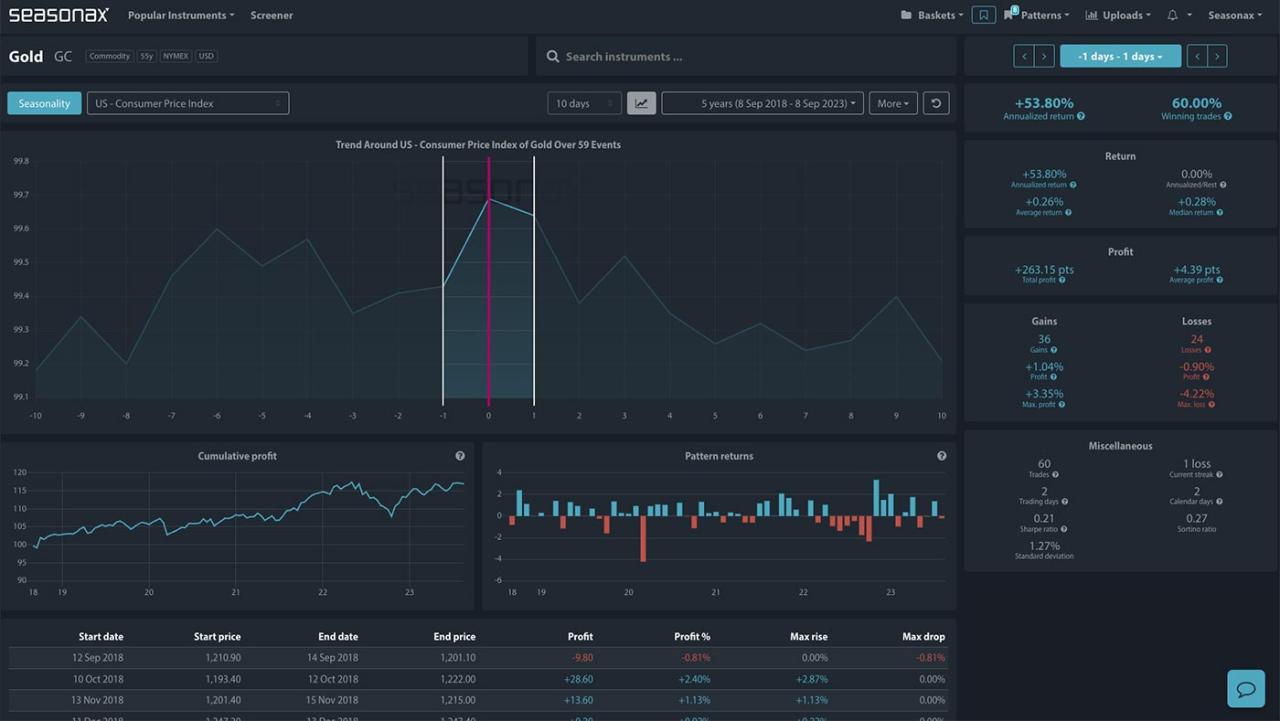Open the More options dropdown
This screenshot has height=721, width=1280.
coord(893,103)
